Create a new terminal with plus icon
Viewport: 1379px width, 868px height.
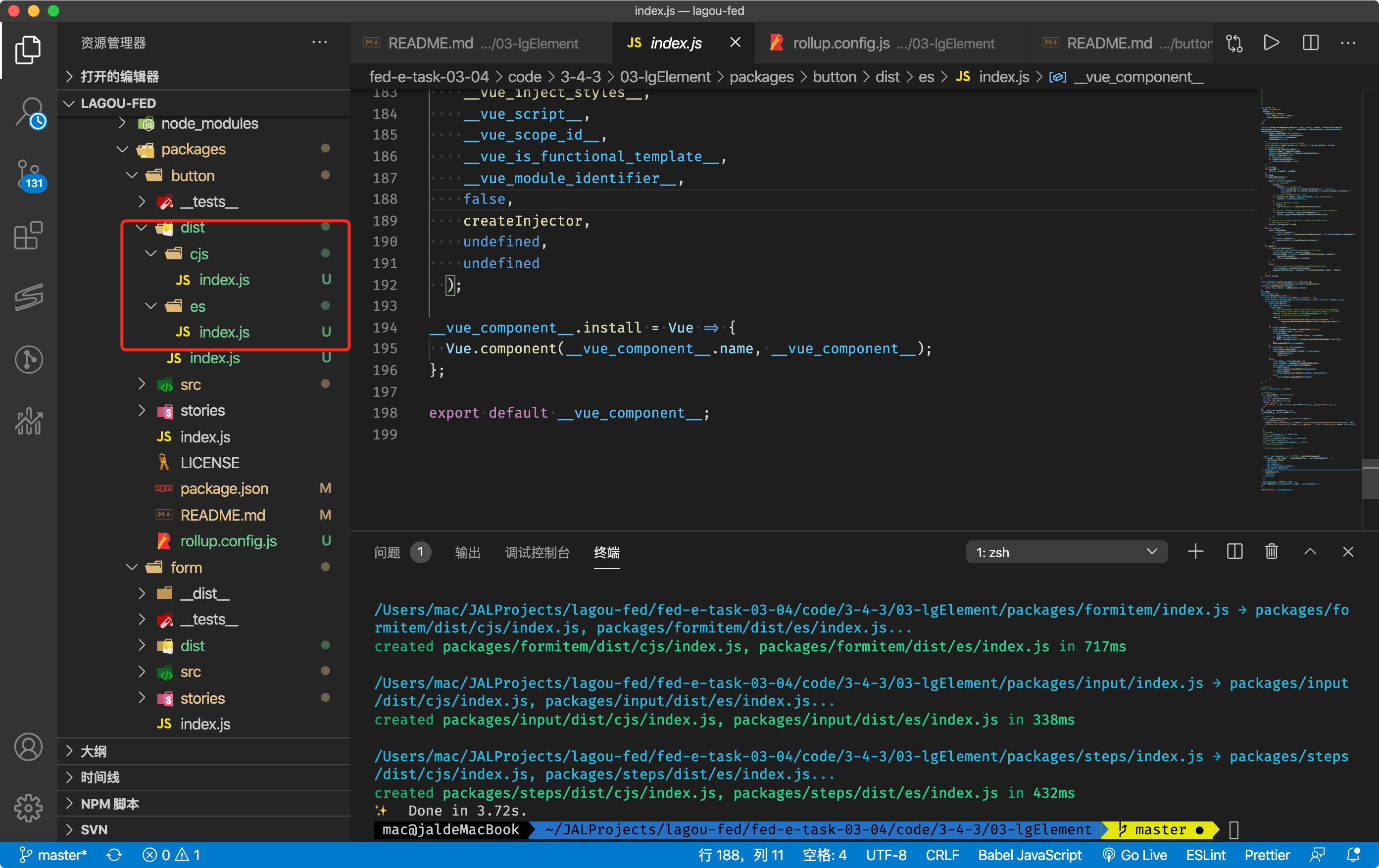(x=1196, y=552)
